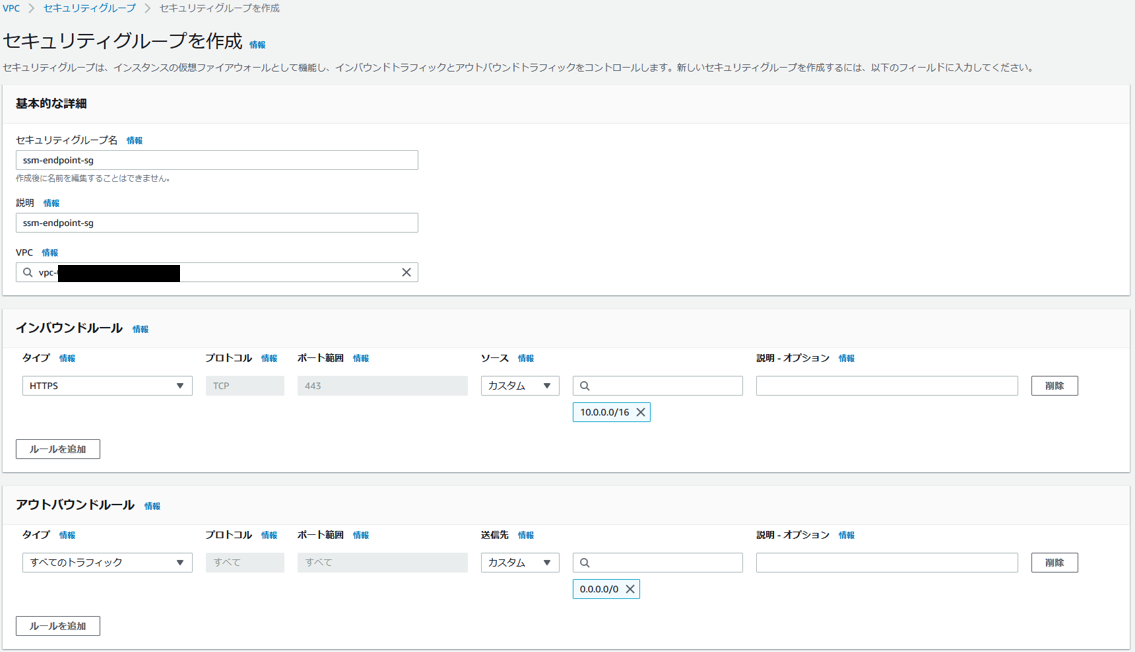The image size is (1135, 652).
Task: Click 情報 link beside ソース
Action: 526,358
